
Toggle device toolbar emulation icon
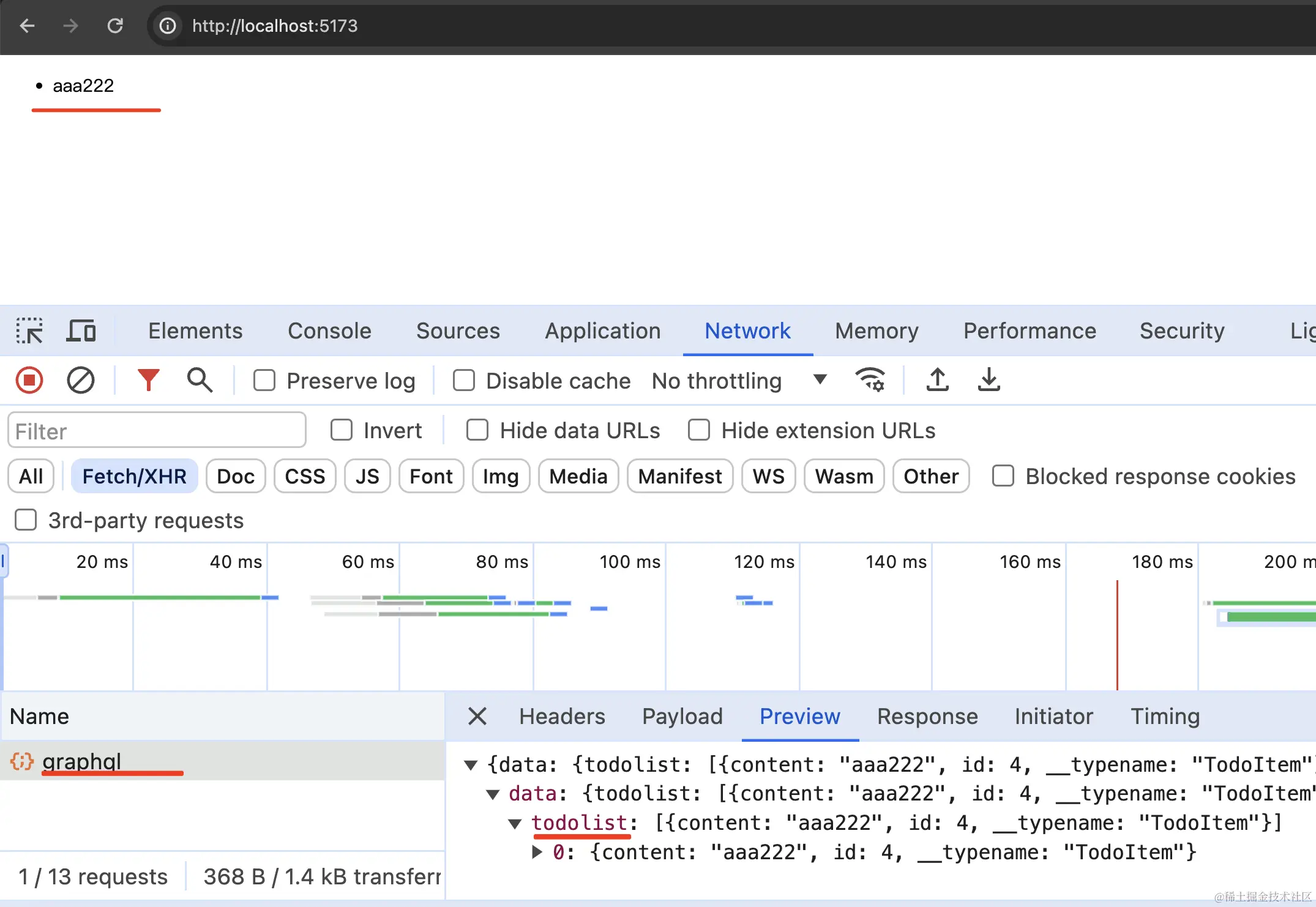[81, 331]
